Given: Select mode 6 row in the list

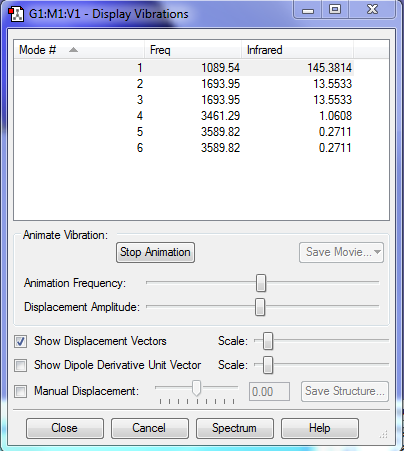Looking at the screenshot, I should tap(184, 148).
